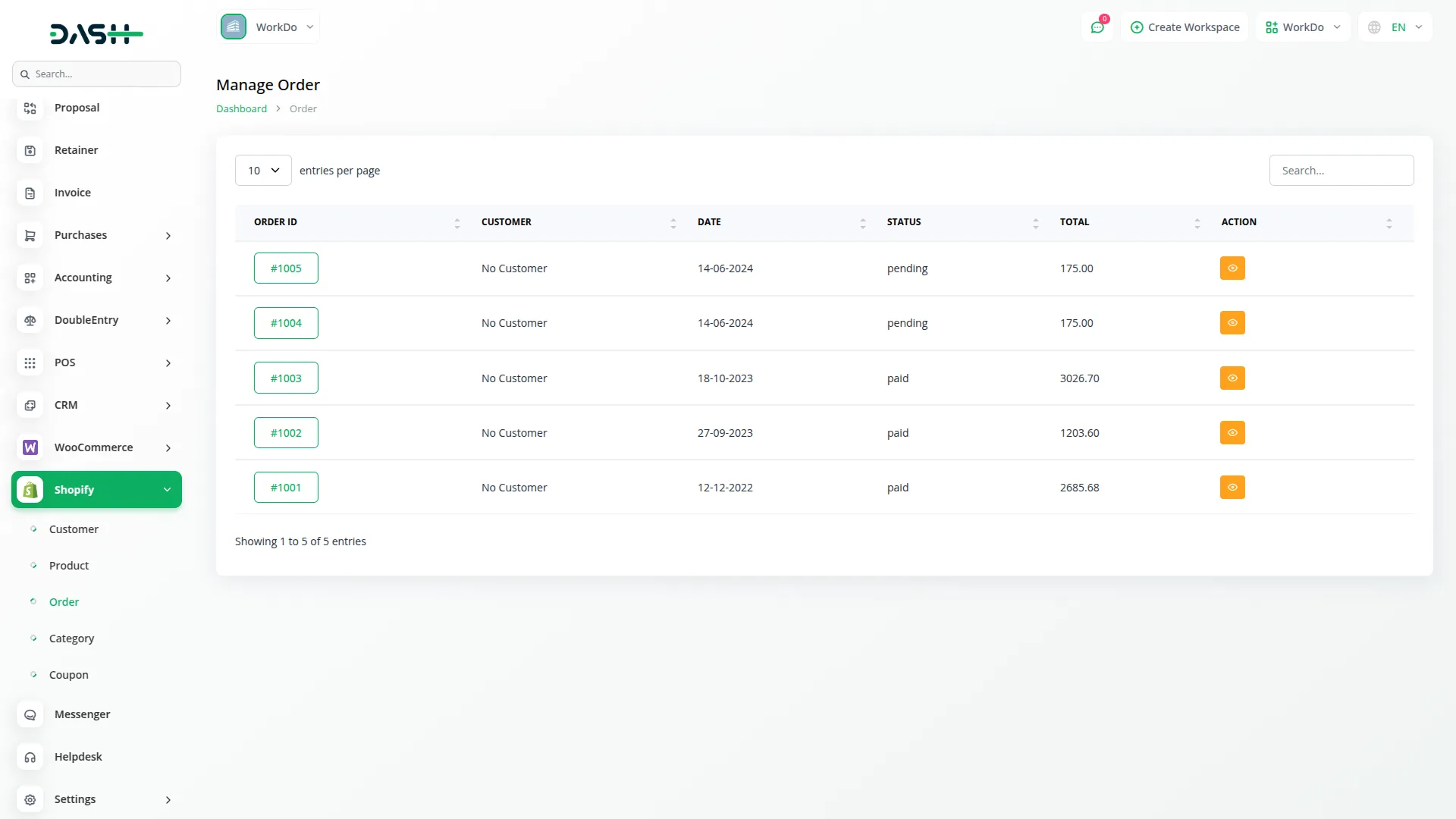The width and height of the screenshot is (1456, 819).
Task: Click the table search field
Action: [x=1341, y=170]
